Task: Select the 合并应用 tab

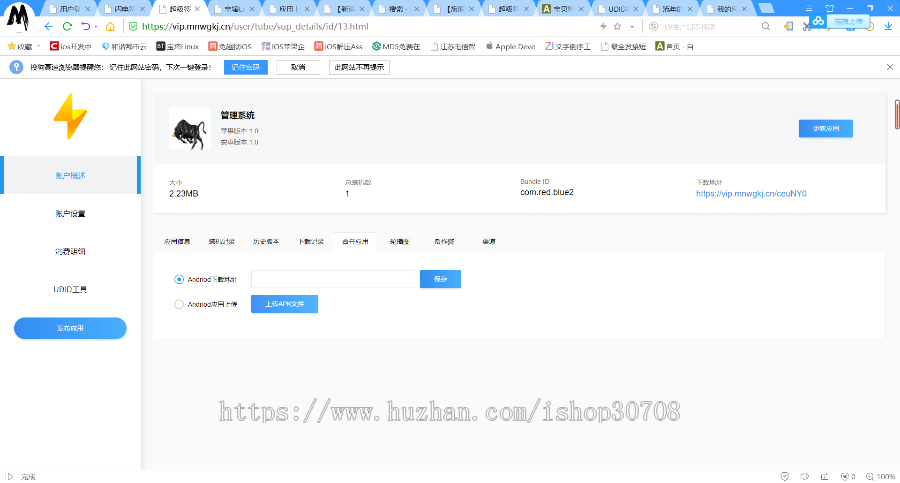Action: pos(355,241)
